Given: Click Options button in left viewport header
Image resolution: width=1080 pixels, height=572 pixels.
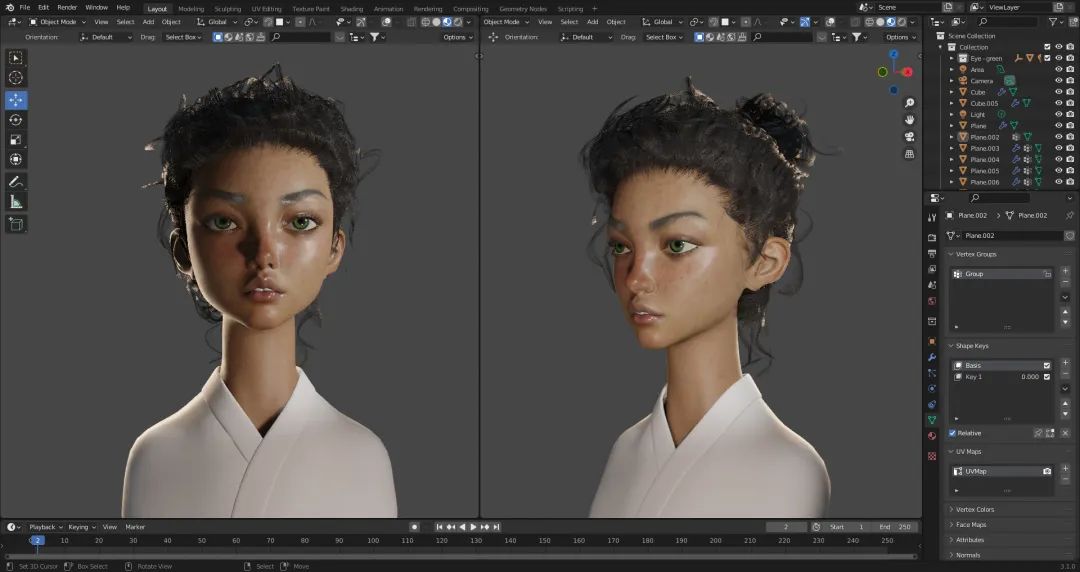Looking at the screenshot, I should click(456, 37).
